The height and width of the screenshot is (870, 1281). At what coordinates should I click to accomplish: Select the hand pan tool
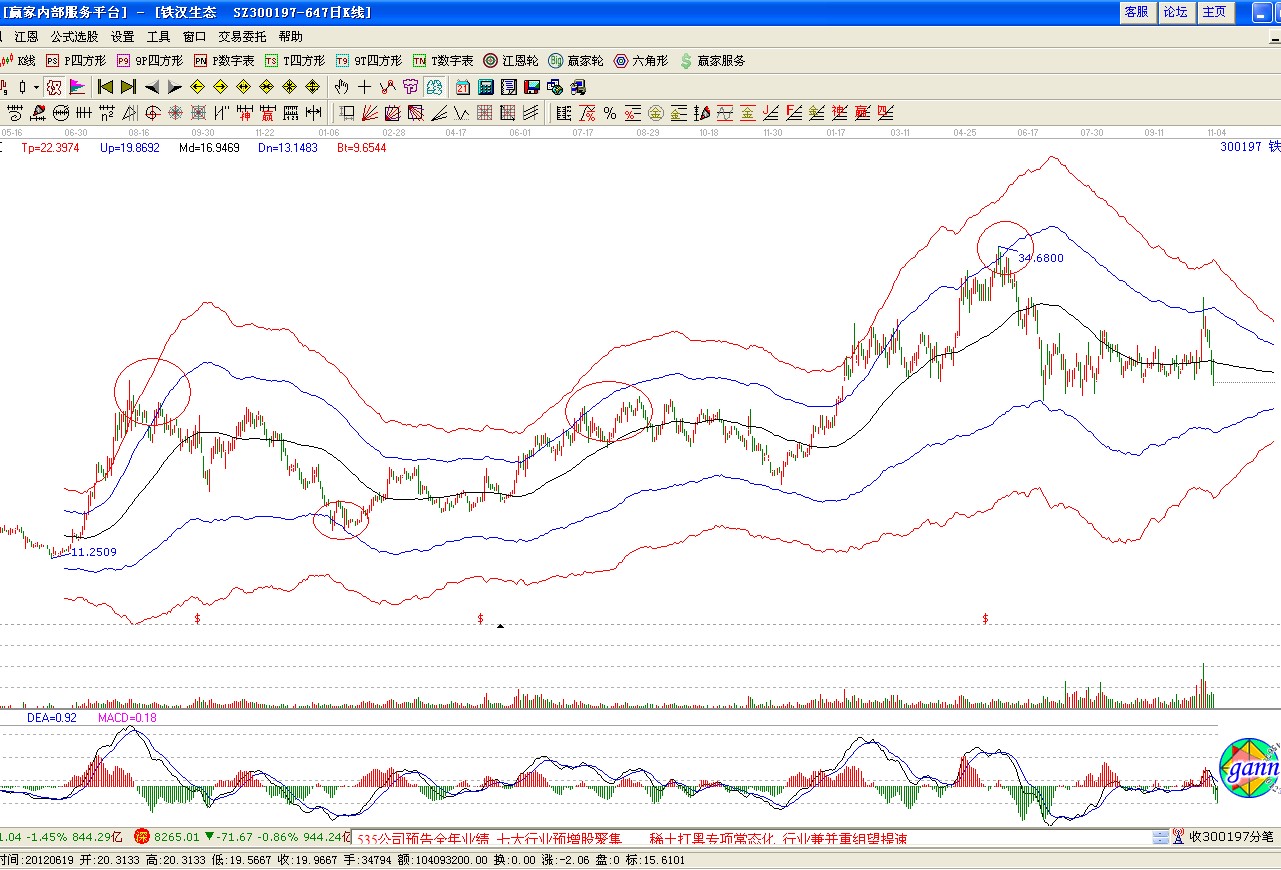[341, 87]
